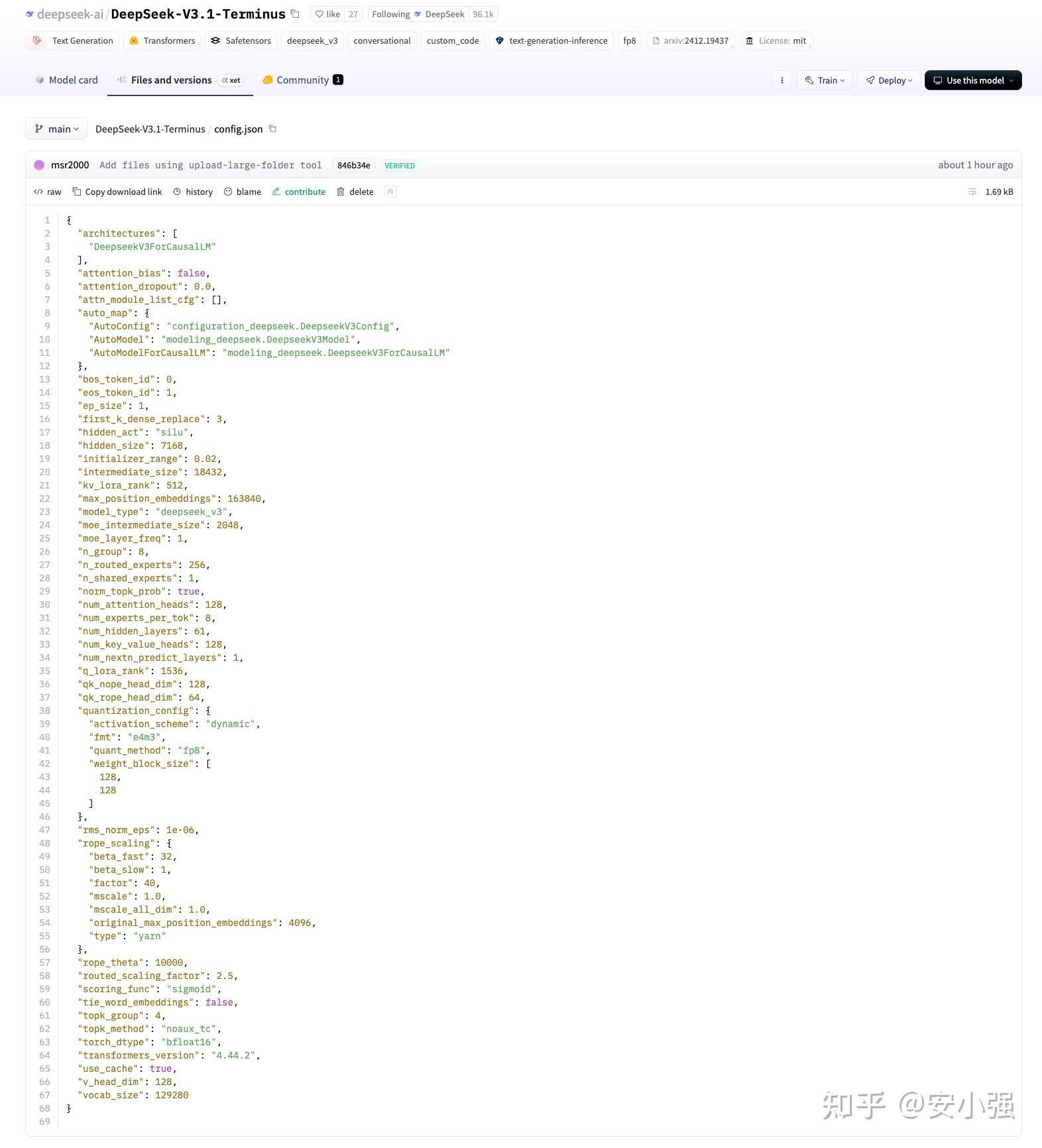
Task: Click the "rope_scaling" key
Action: [x=117, y=843]
